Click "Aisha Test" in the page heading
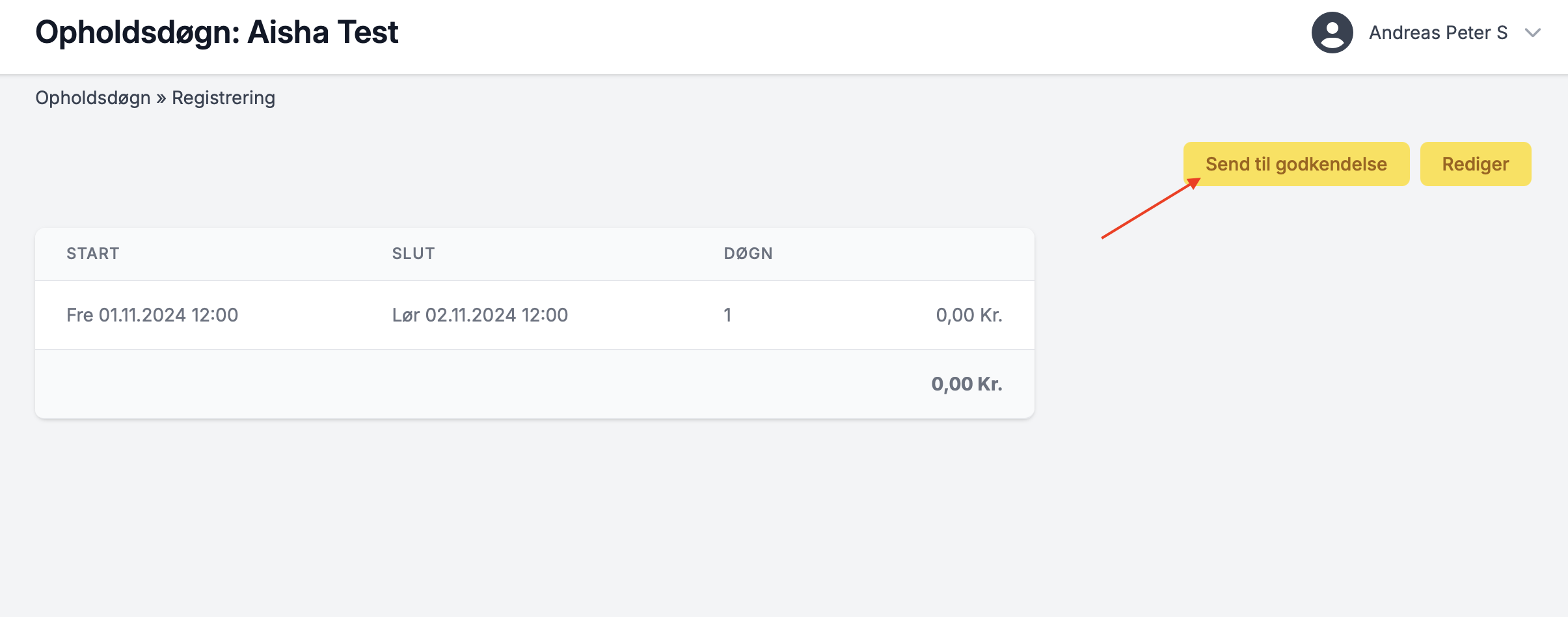Viewport: 1568px width, 617px height. click(323, 33)
